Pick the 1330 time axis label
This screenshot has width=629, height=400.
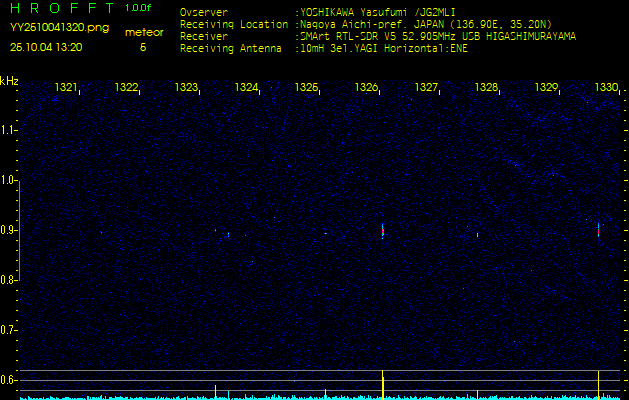tap(606, 88)
